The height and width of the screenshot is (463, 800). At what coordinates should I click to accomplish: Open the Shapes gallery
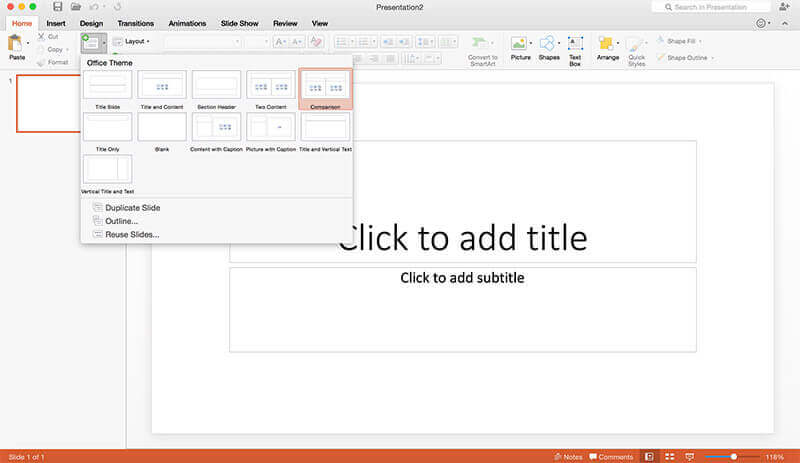[548, 45]
